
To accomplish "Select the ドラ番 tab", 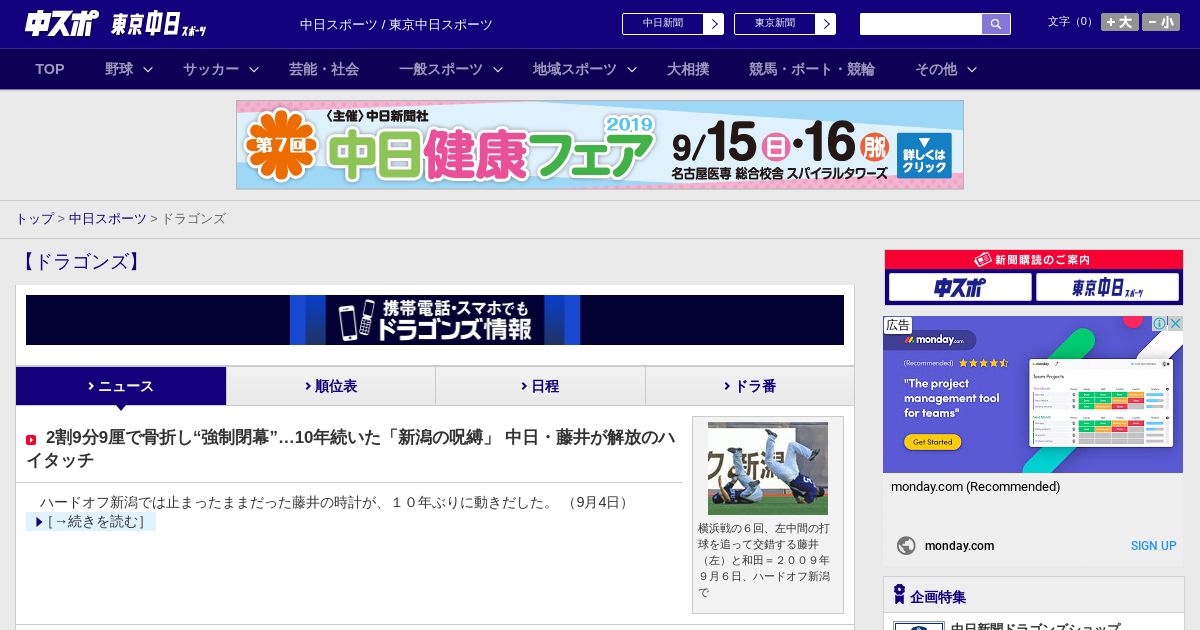I will [750, 386].
